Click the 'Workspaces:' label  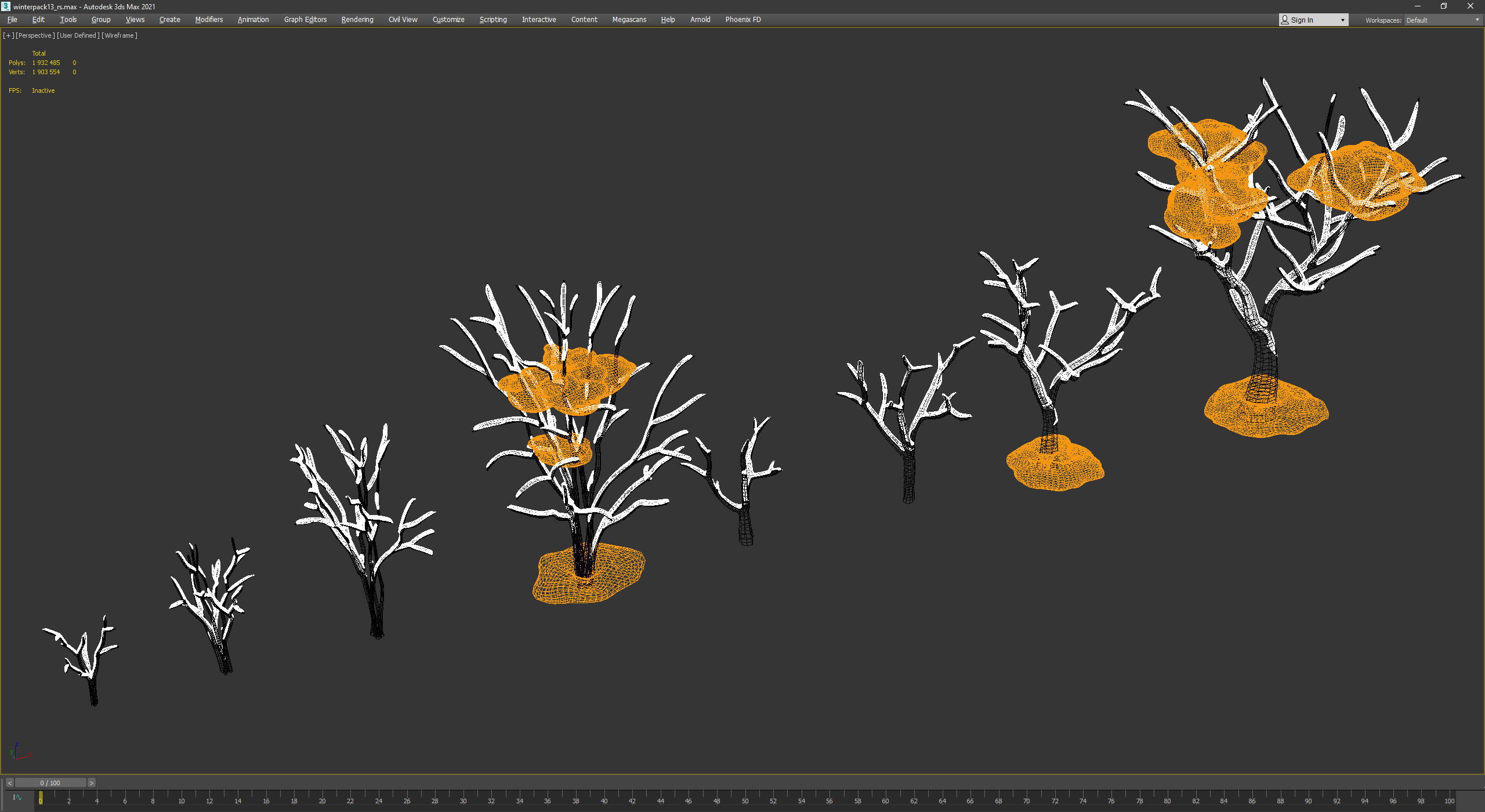(x=1383, y=20)
